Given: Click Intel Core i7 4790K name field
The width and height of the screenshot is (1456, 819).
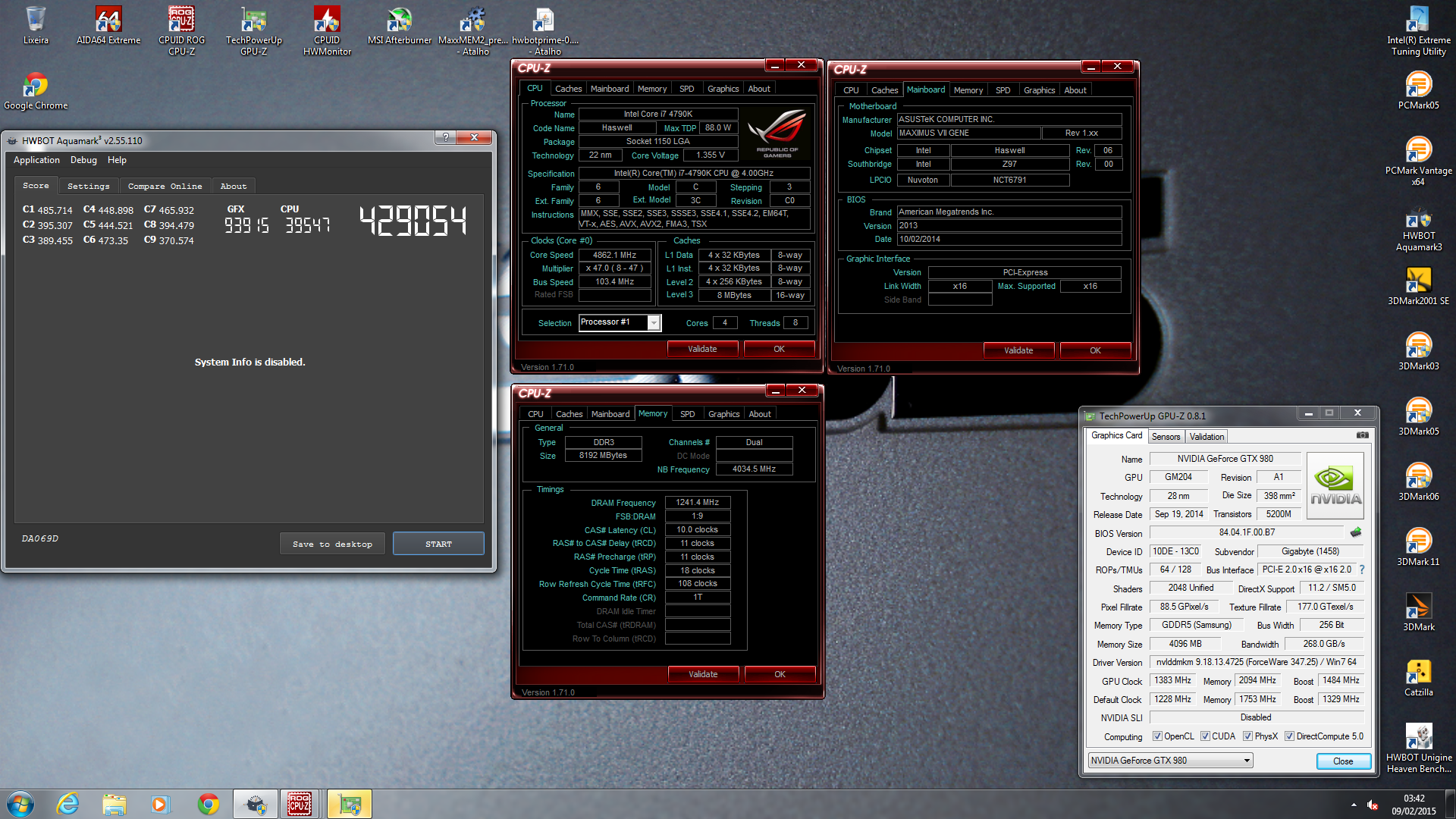Looking at the screenshot, I should [657, 115].
